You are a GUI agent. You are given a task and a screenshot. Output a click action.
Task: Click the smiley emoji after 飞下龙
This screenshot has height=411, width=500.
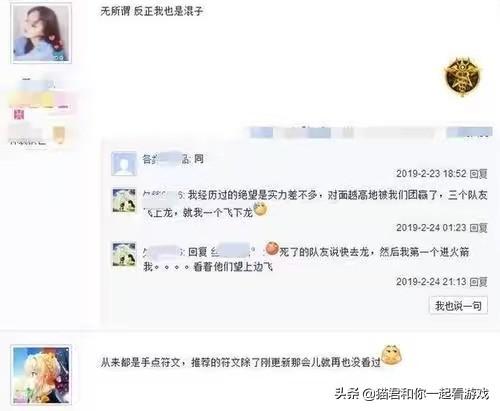click(260, 210)
